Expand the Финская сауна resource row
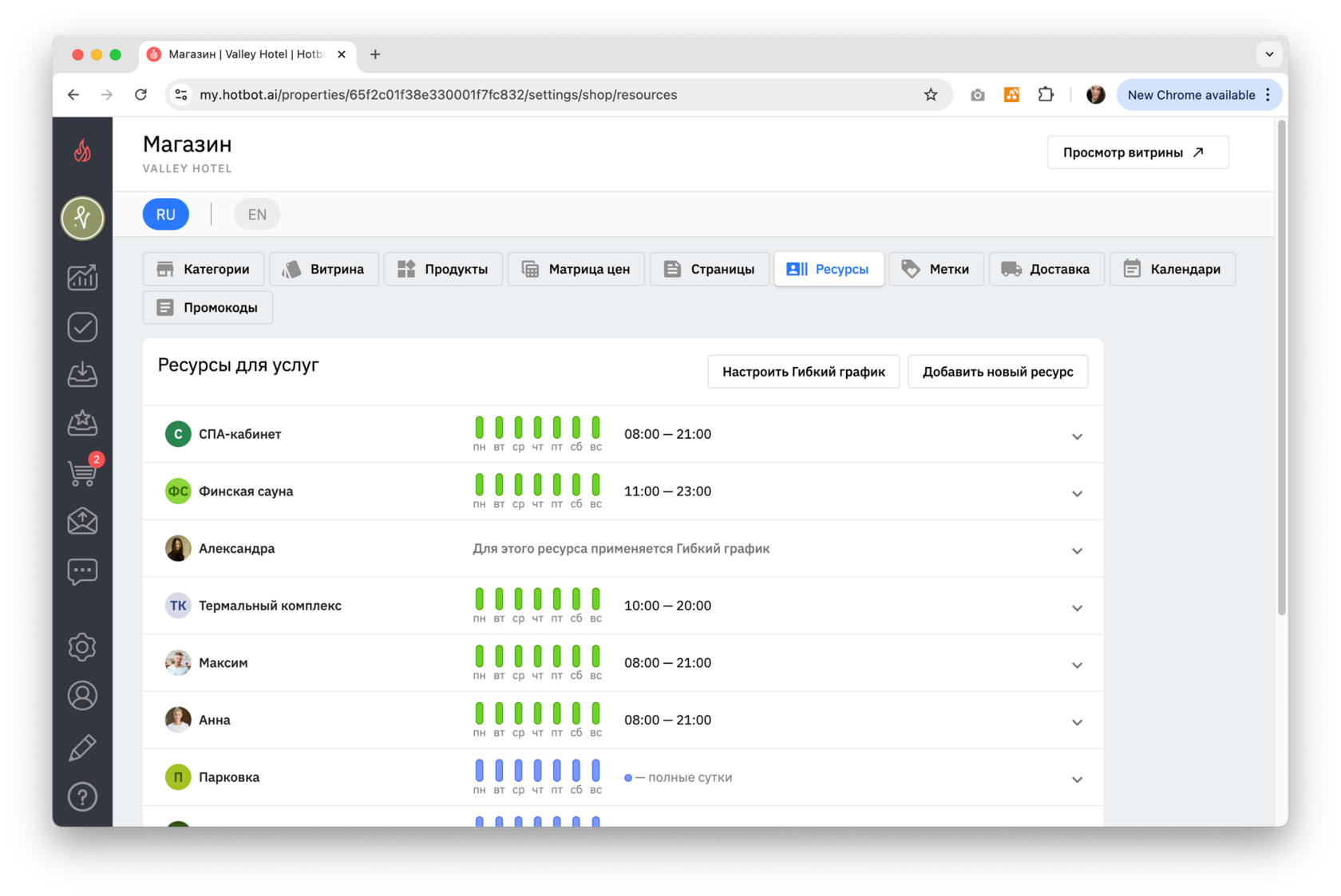Viewport: 1341px width, 896px height. [1077, 493]
